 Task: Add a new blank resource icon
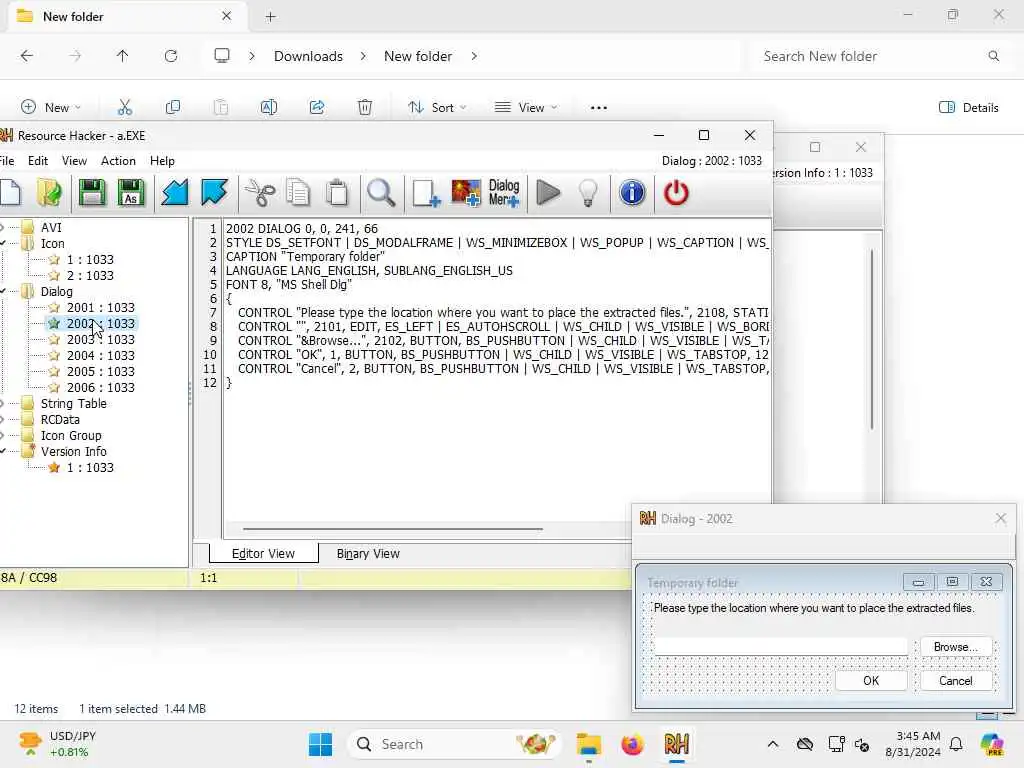coord(426,193)
